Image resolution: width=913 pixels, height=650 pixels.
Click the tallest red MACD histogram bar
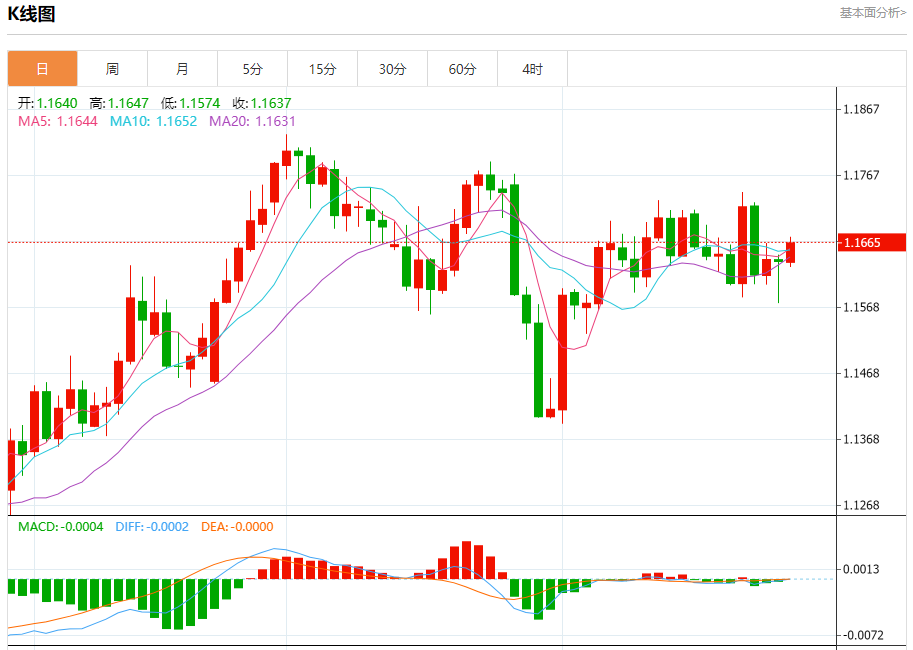coord(466,560)
